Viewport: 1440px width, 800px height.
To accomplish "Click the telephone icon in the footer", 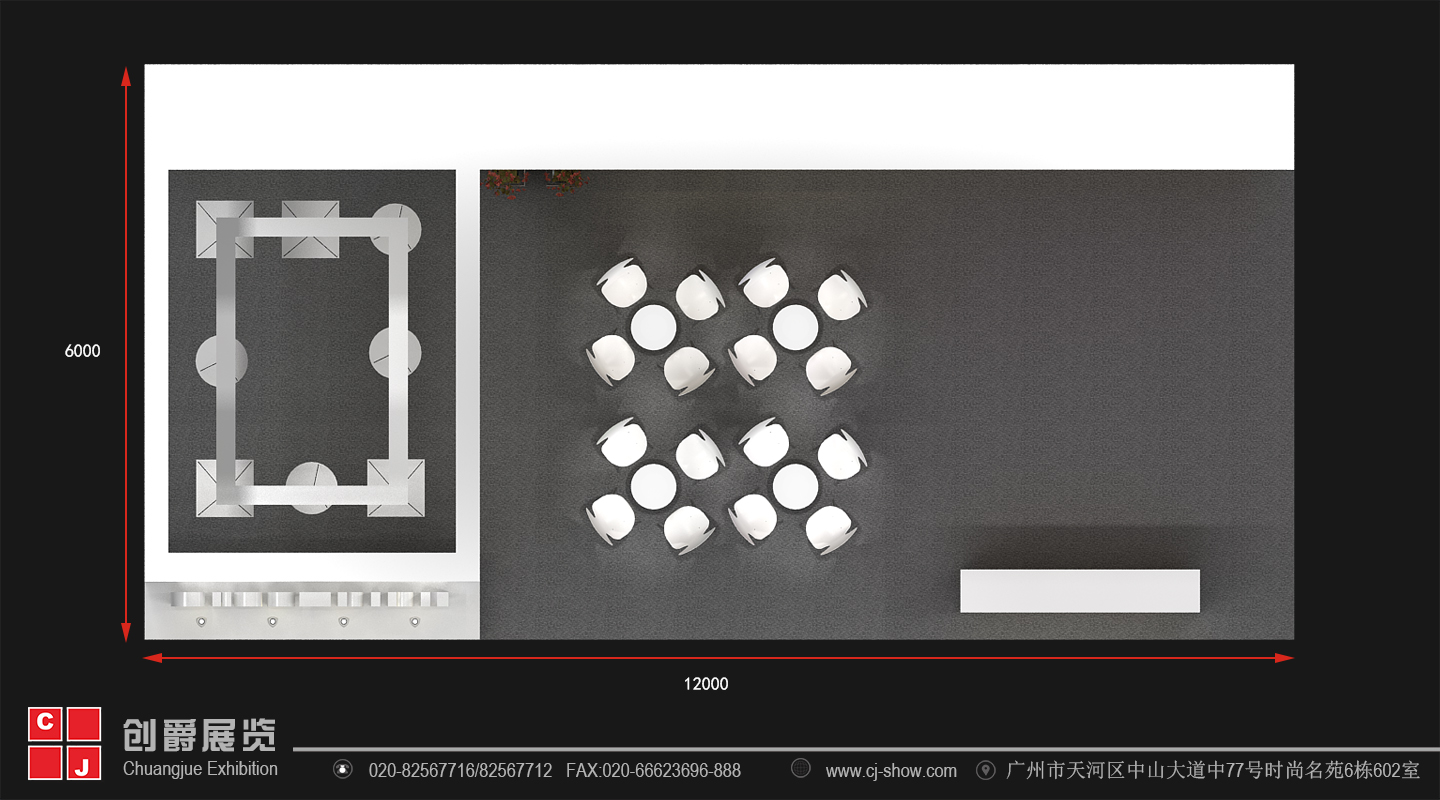I will (343, 769).
